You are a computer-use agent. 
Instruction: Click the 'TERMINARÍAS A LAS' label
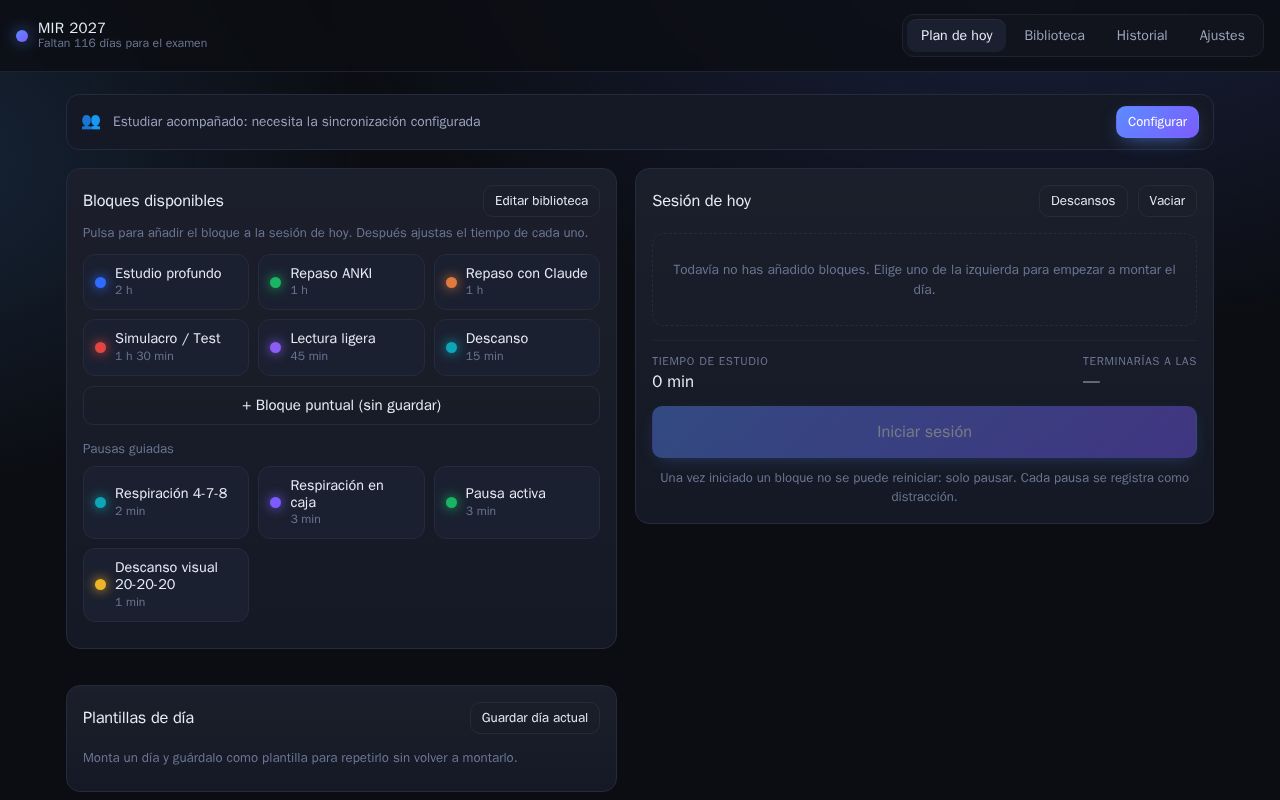[x=1139, y=361]
